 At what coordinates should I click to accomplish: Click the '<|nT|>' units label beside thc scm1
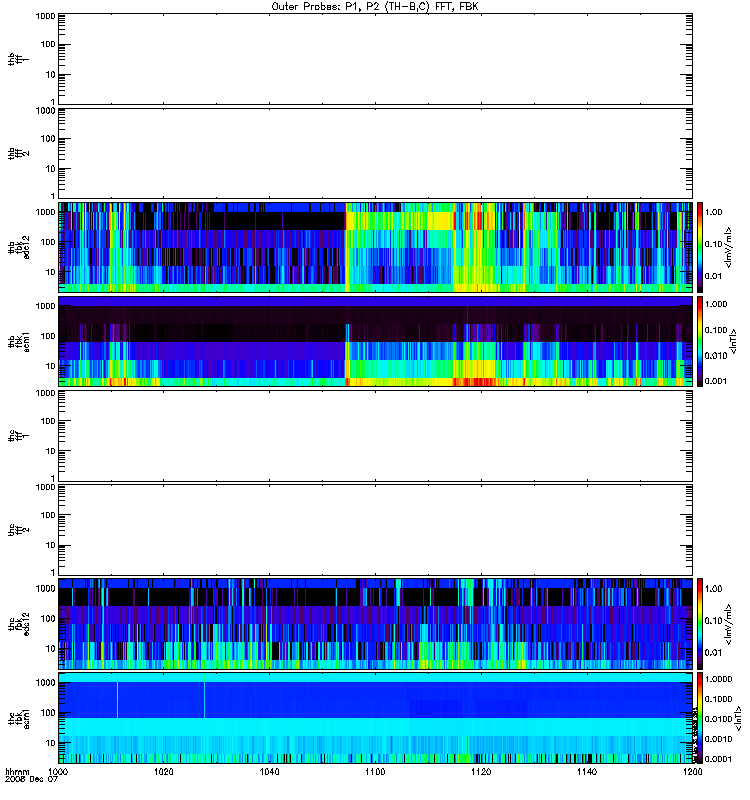(737, 718)
